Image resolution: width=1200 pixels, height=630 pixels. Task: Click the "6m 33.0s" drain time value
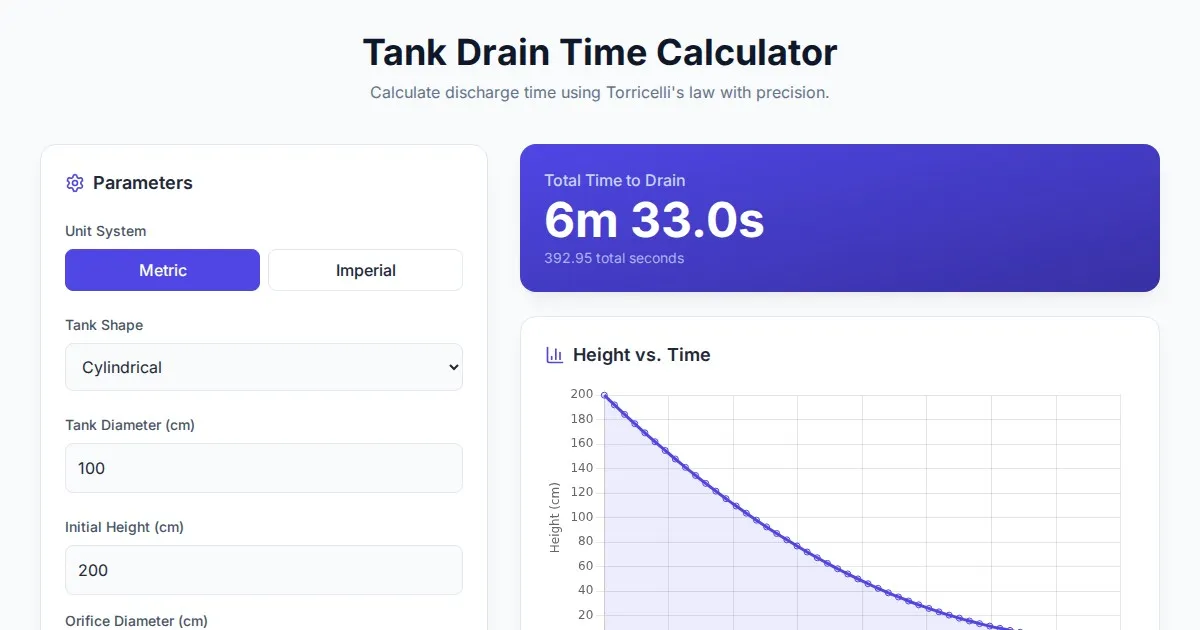point(654,220)
